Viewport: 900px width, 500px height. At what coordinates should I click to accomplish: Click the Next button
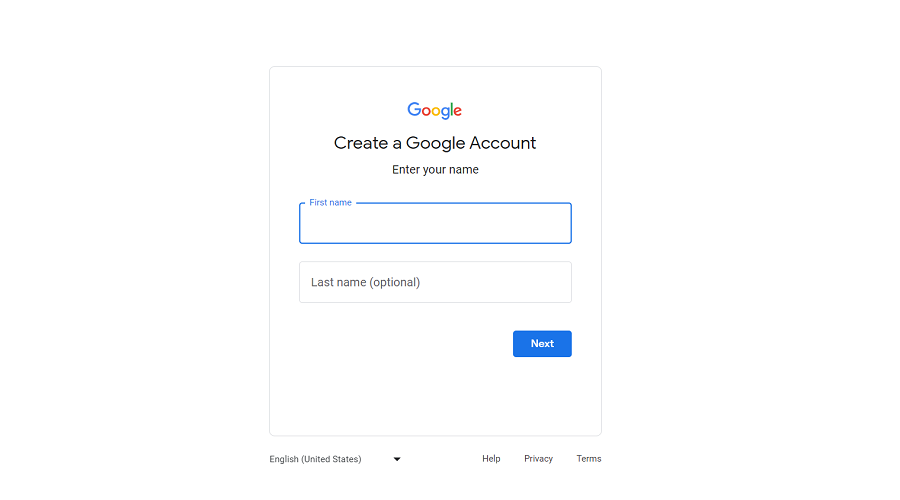click(542, 343)
